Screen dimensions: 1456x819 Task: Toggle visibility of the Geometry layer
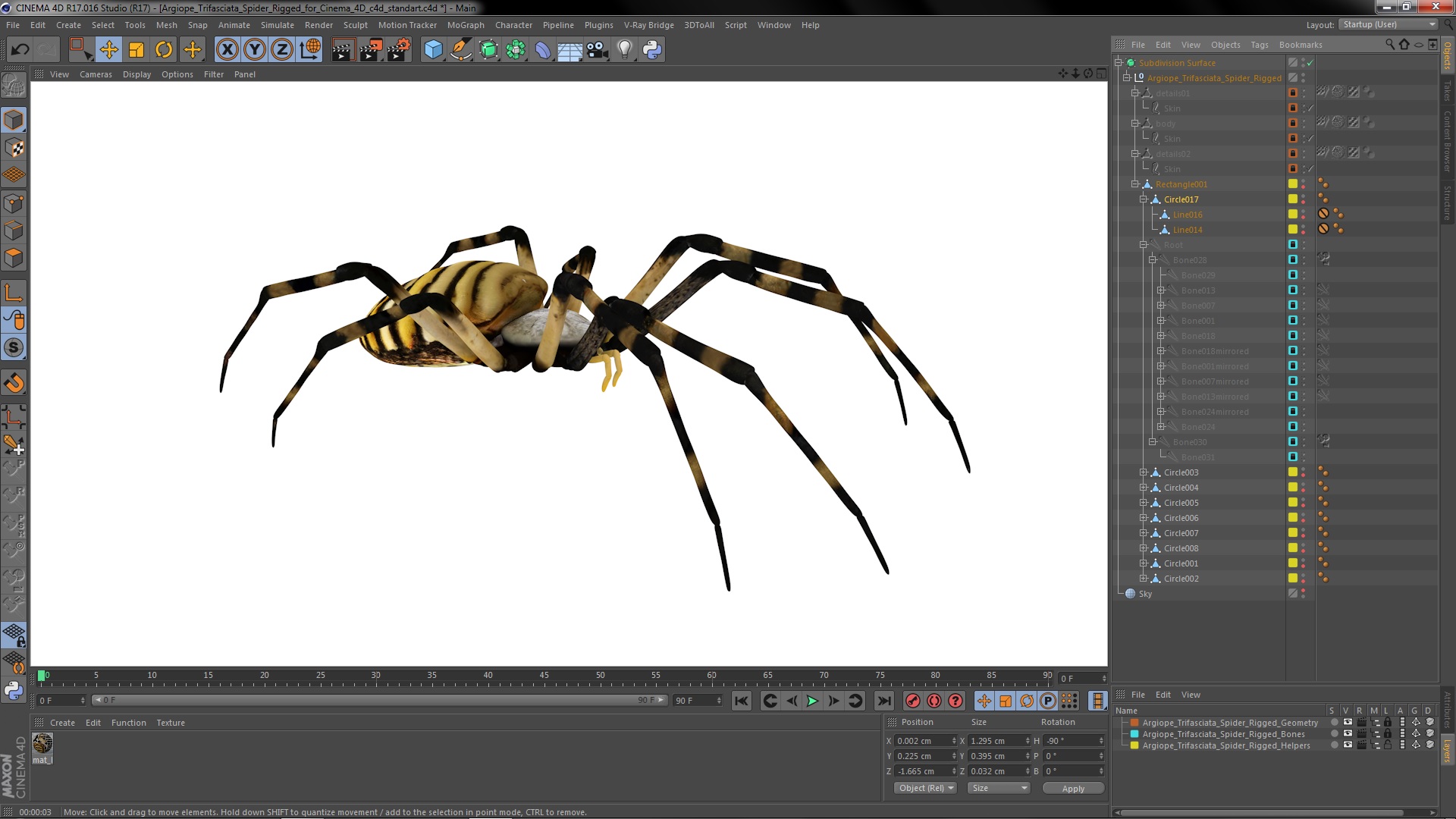pos(1348,723)
